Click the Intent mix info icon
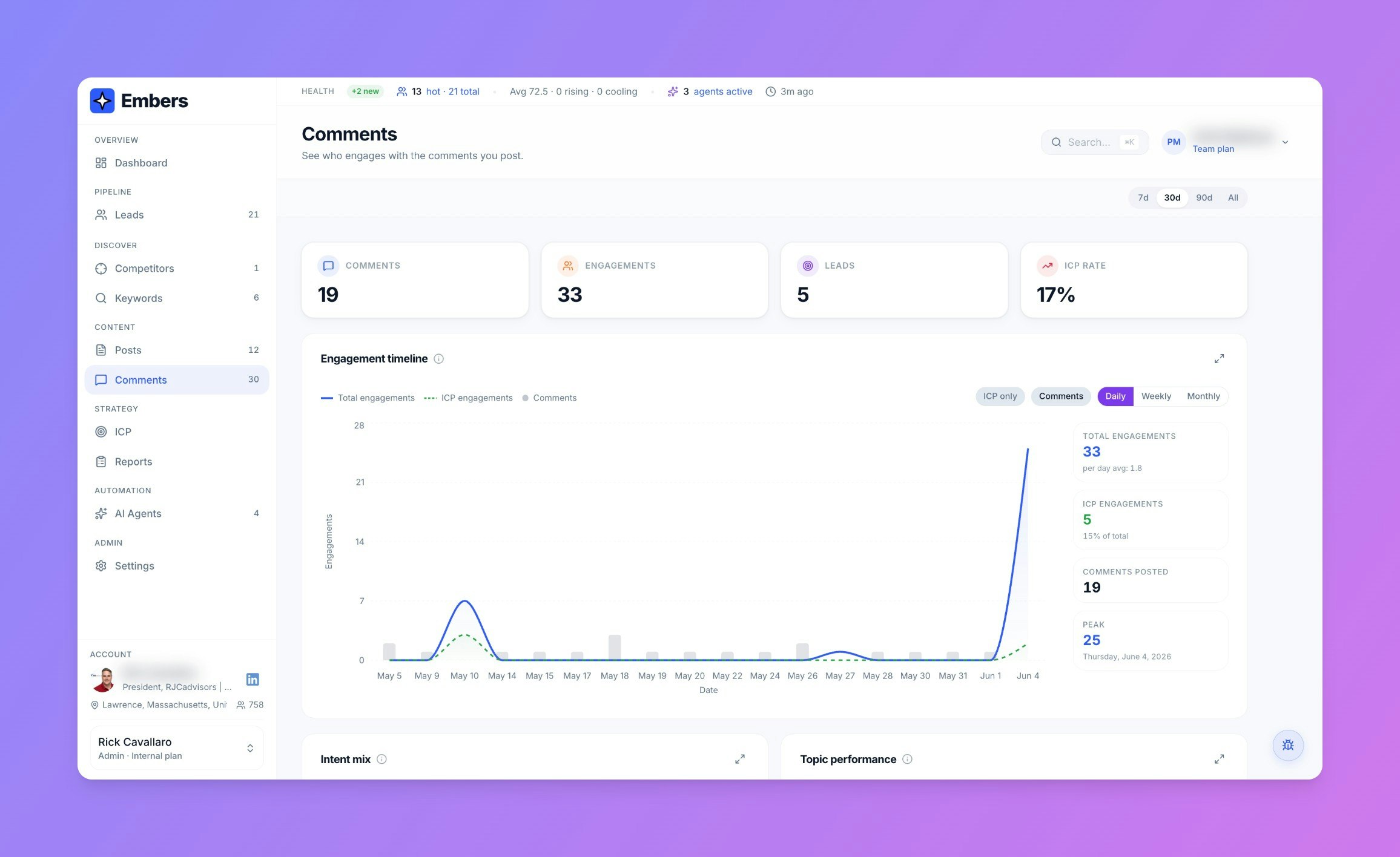The image size is (1400, 857). [x=381, y=759]
